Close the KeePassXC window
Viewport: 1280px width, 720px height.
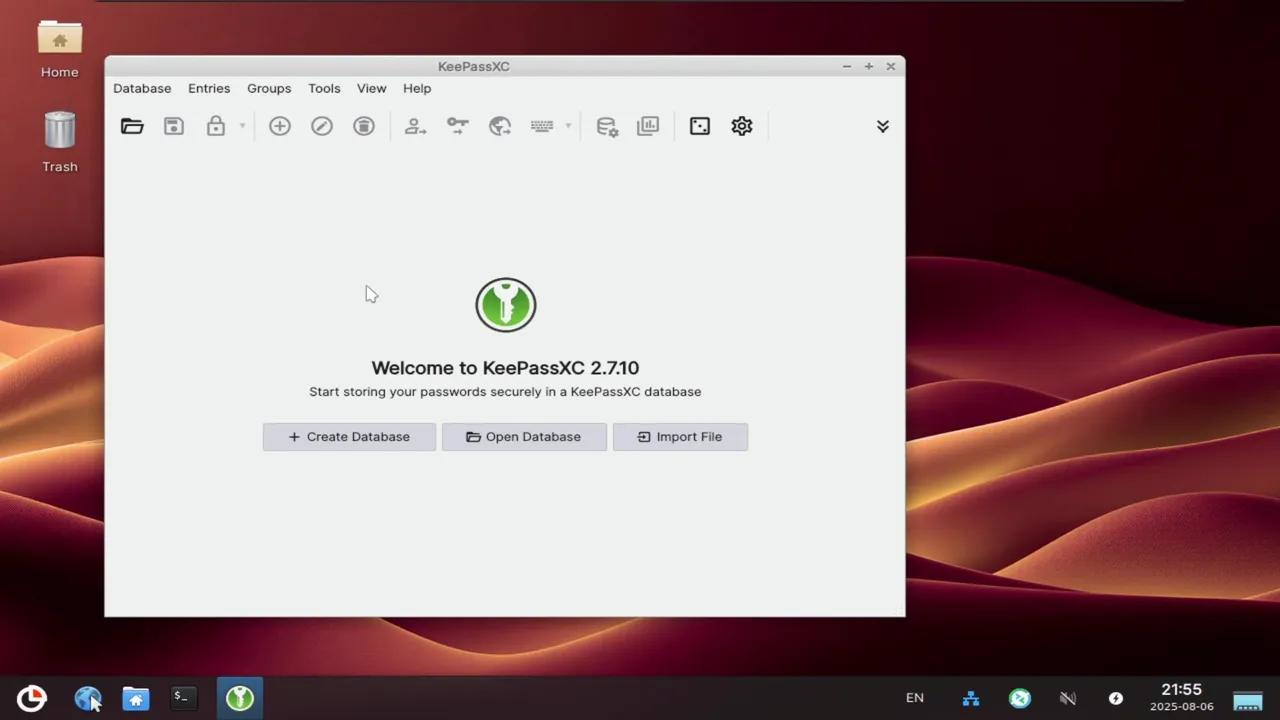(890, 66)
